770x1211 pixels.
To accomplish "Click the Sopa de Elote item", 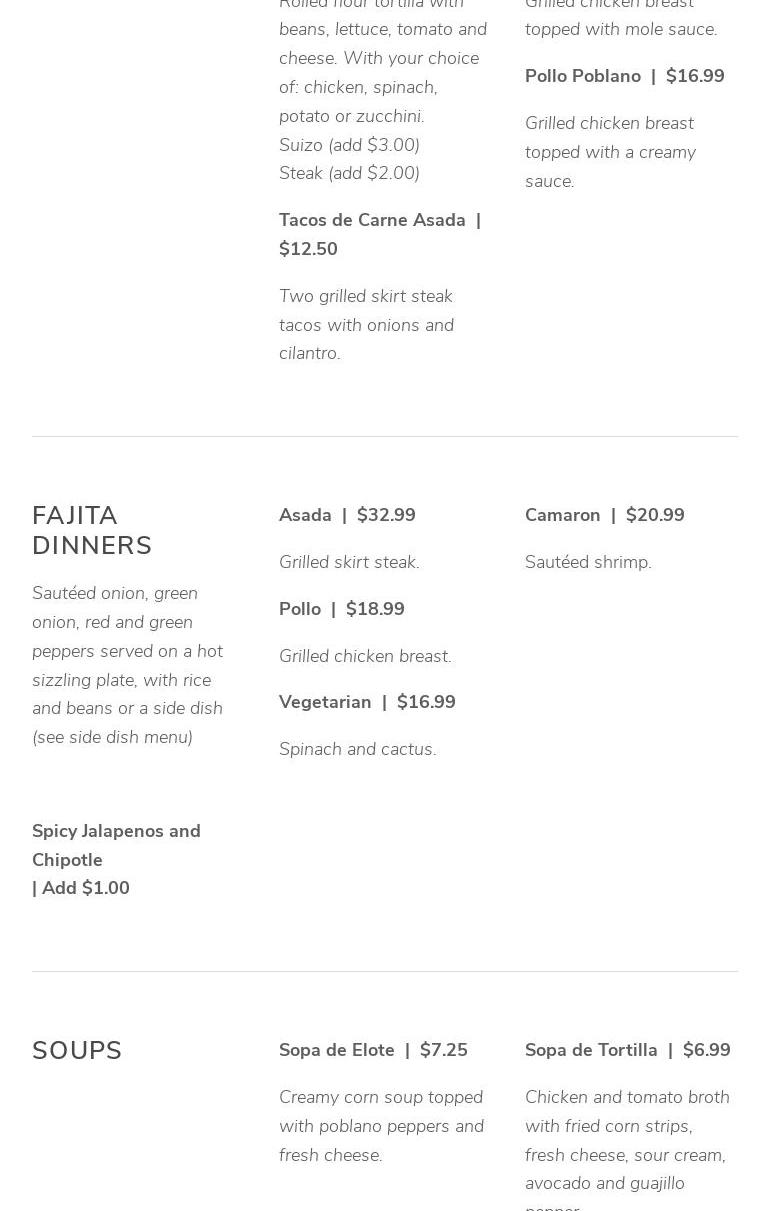I will point(372,1050).
